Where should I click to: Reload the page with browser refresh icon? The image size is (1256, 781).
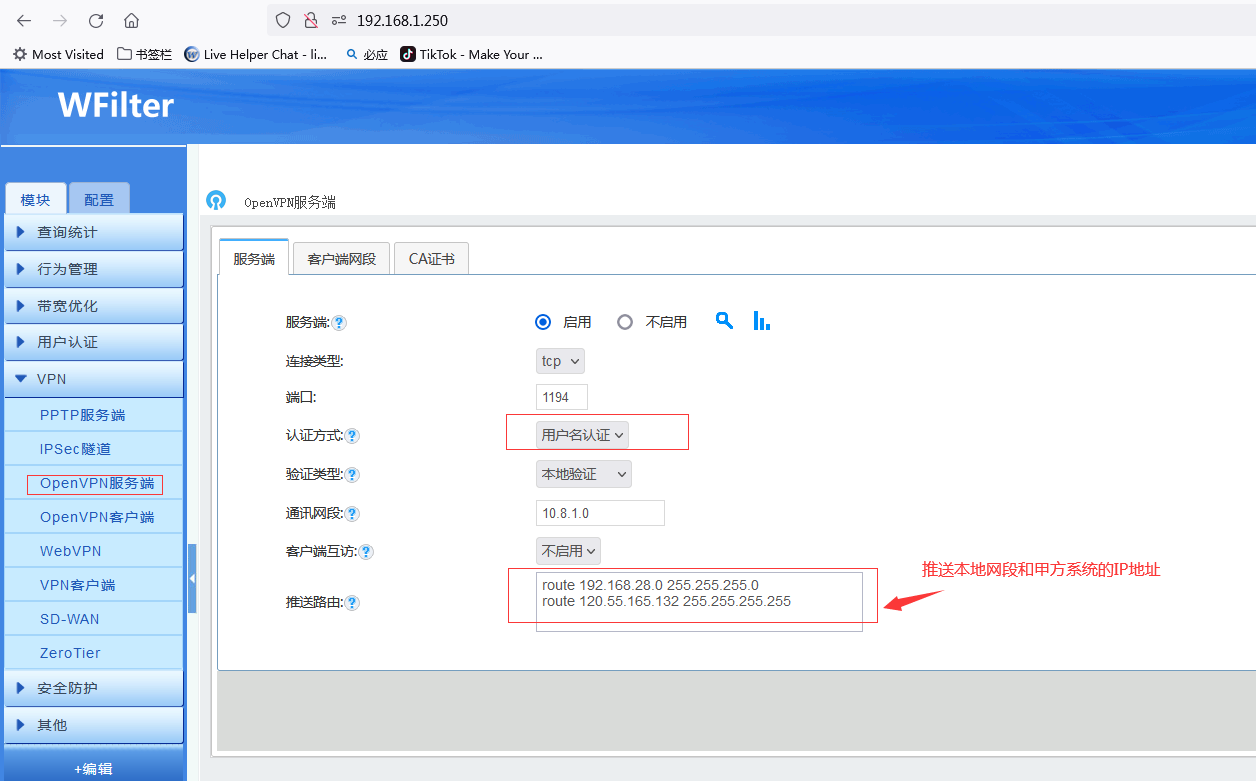click(96, 20)
